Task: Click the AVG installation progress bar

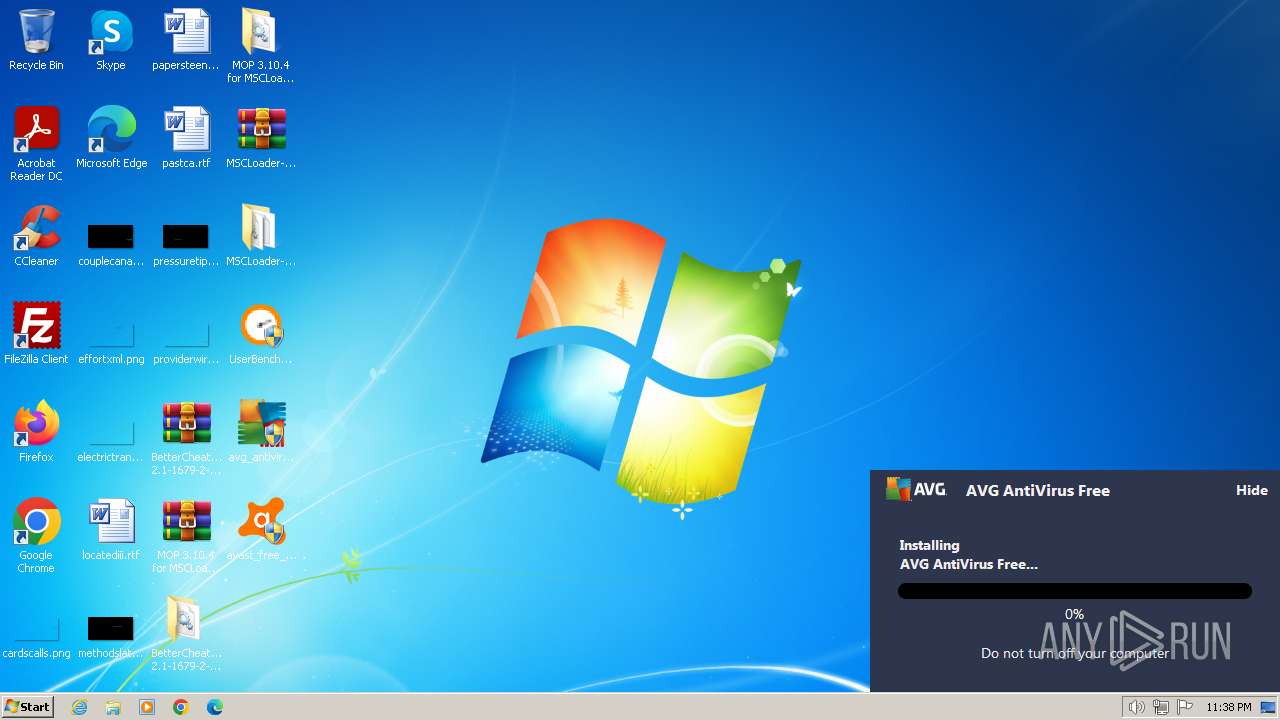Action: click(1075, 591)
